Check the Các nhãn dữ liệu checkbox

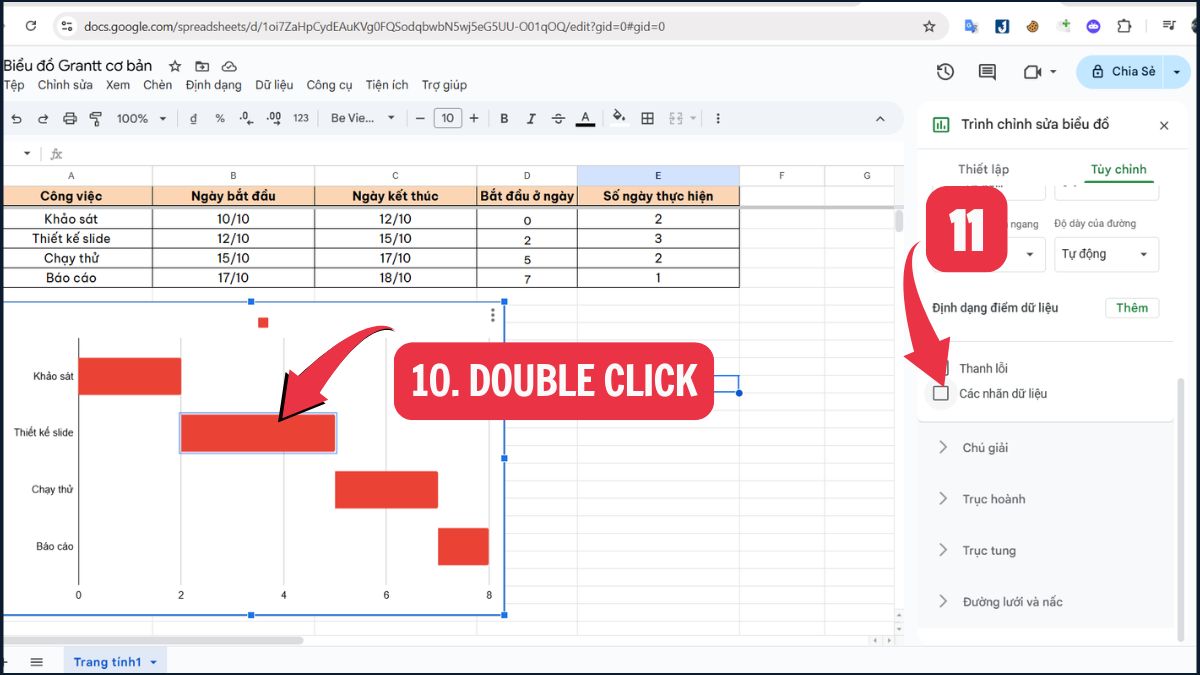click(940, 393)
